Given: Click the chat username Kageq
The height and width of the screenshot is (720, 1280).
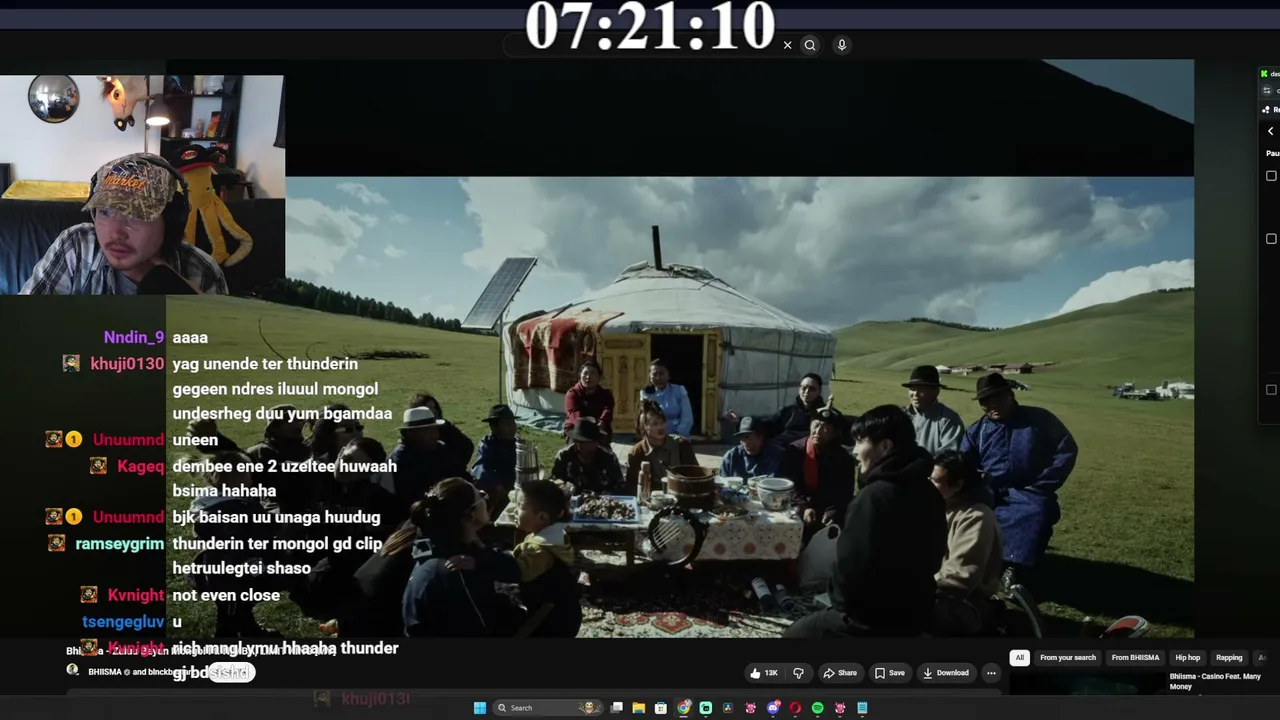Looking at the screenshot, I should tap(140, 466).
